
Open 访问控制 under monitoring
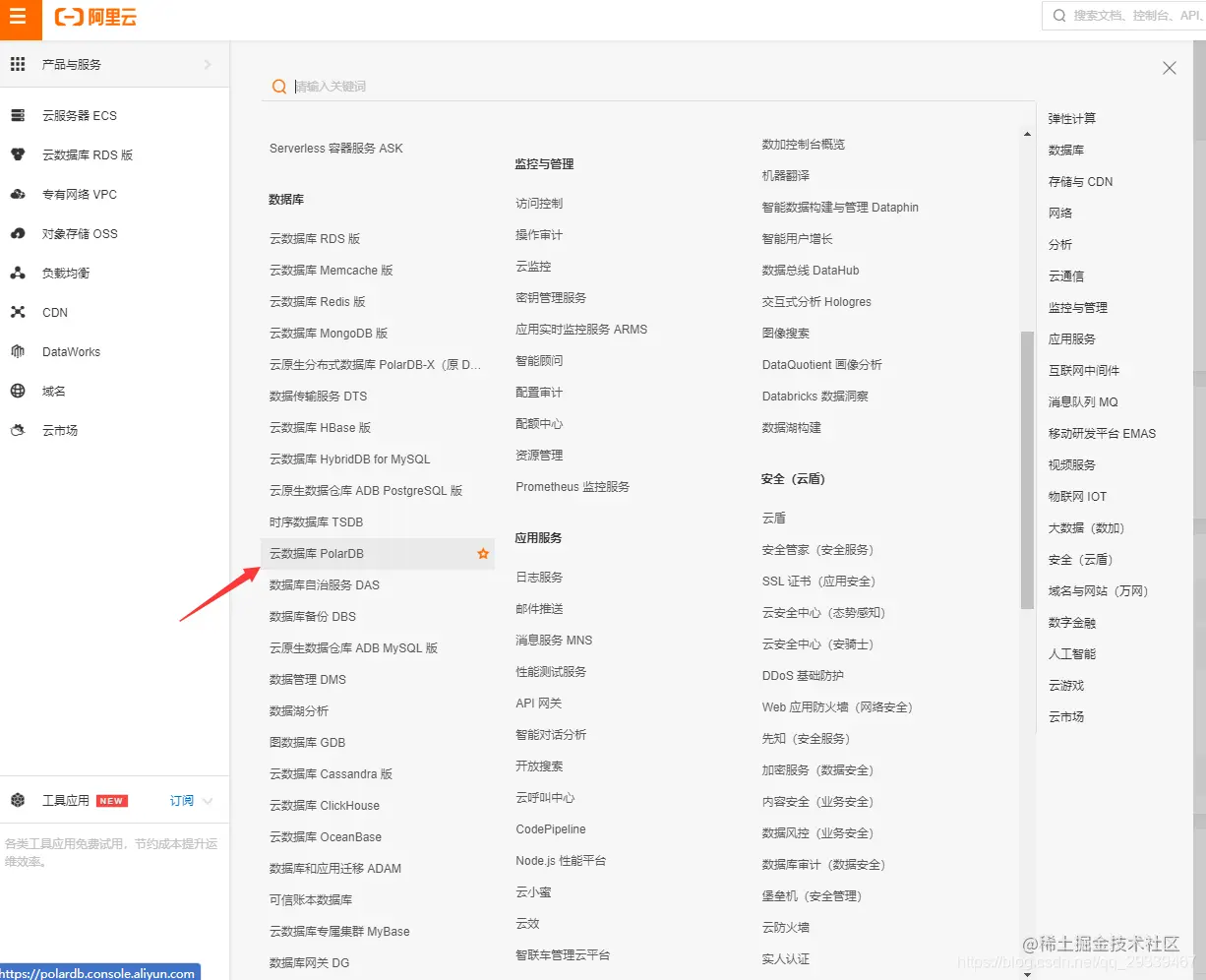pyautogui.click(x=539, y=204)
